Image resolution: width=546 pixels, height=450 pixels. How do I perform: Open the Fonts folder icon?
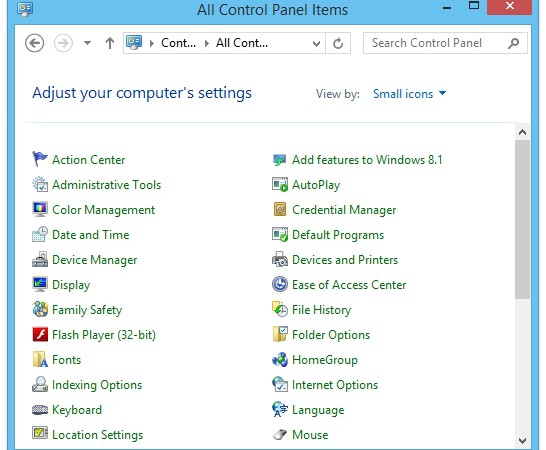pyautogui.click(x=39, y=359)
